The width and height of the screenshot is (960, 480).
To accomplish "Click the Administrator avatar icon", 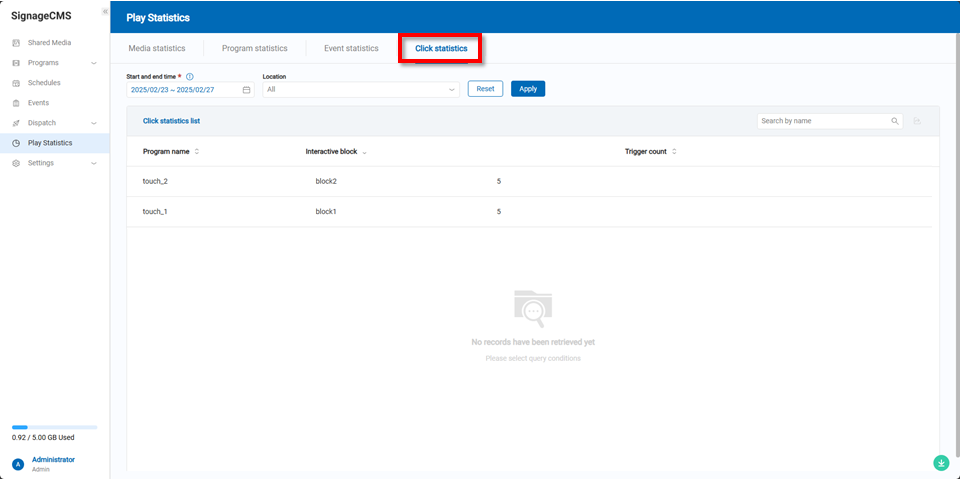I will click(x=18, y=464).
